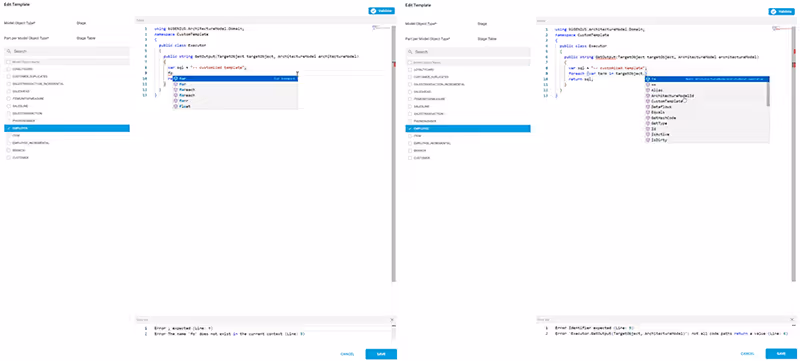The image size is (800, 361).
Task: Click the 'not all code paths return' error
Action: coord(671,334)
